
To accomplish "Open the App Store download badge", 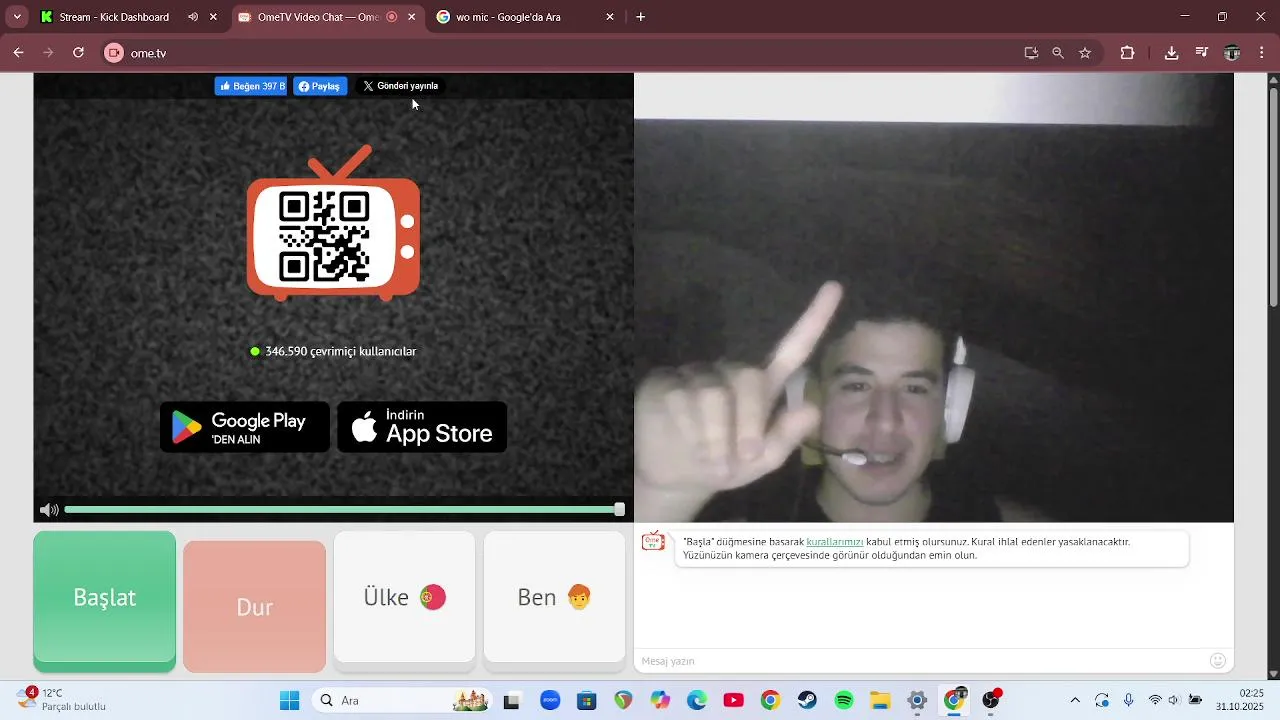I will click(x=422, y=427).
